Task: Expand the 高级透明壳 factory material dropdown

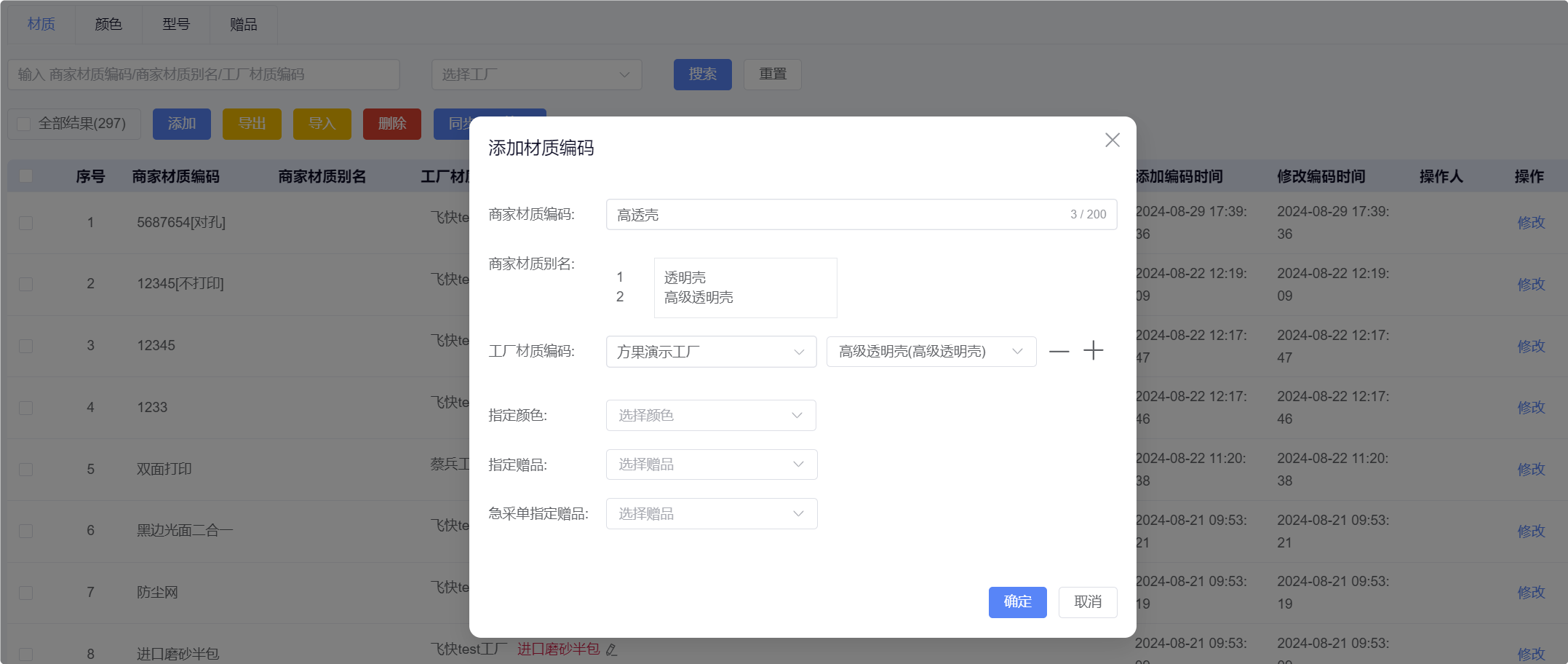Action: click(931, 352)
